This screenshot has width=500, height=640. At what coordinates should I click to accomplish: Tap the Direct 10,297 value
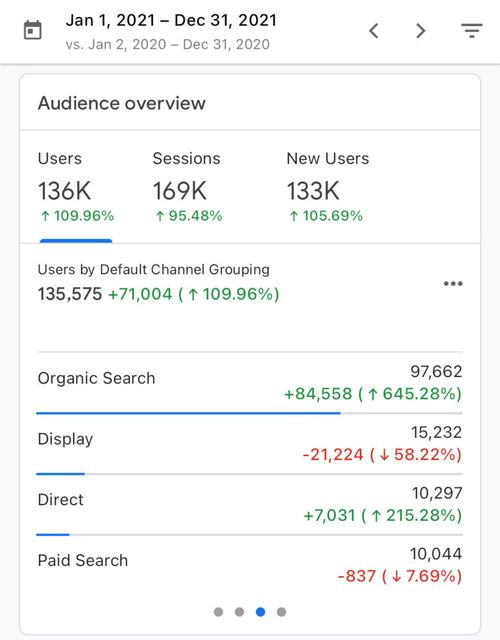click(x=437, y=493)
